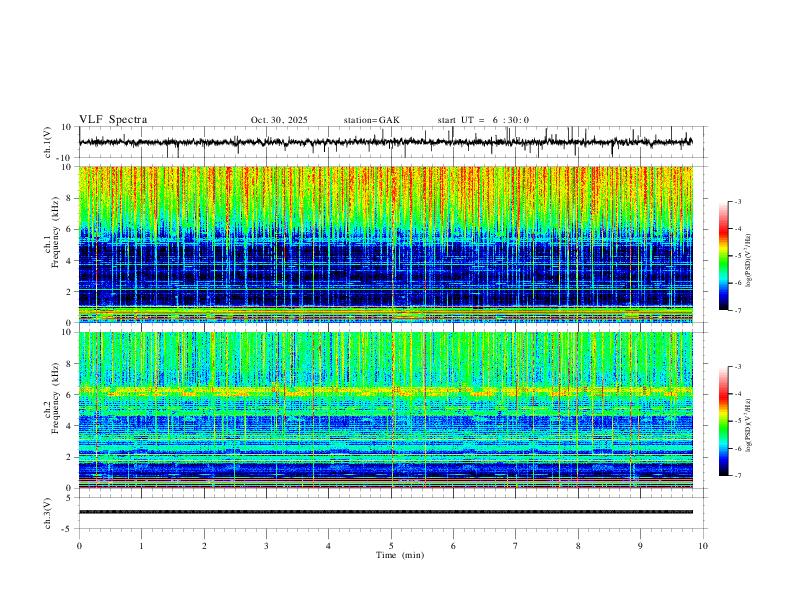Image resolution: width=792 pixels, height=612 pixels.
Task: Click time axis tick label "3"
Action: coord(266,546)
